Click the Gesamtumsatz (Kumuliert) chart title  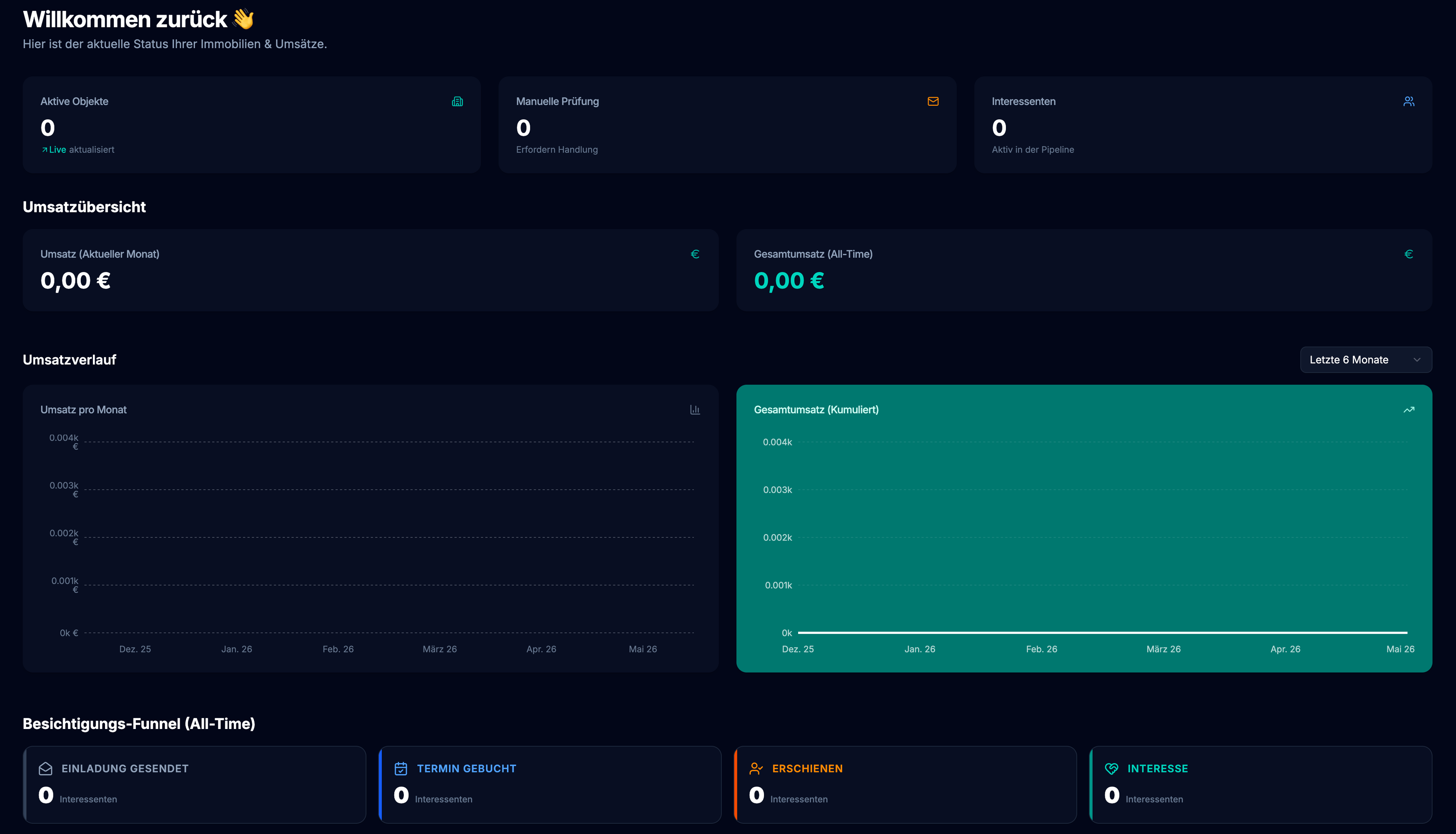(x=816, y=409)
